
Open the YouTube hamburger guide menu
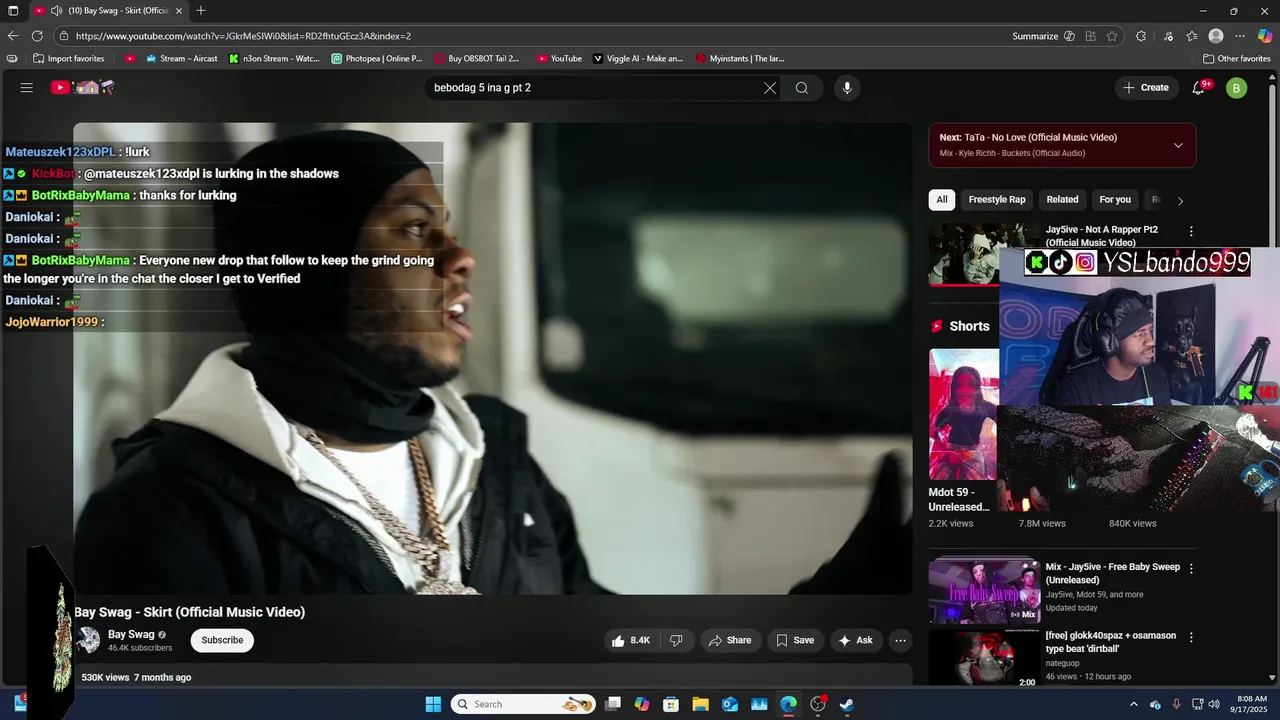pyautogui.click(x=27, y=88)
